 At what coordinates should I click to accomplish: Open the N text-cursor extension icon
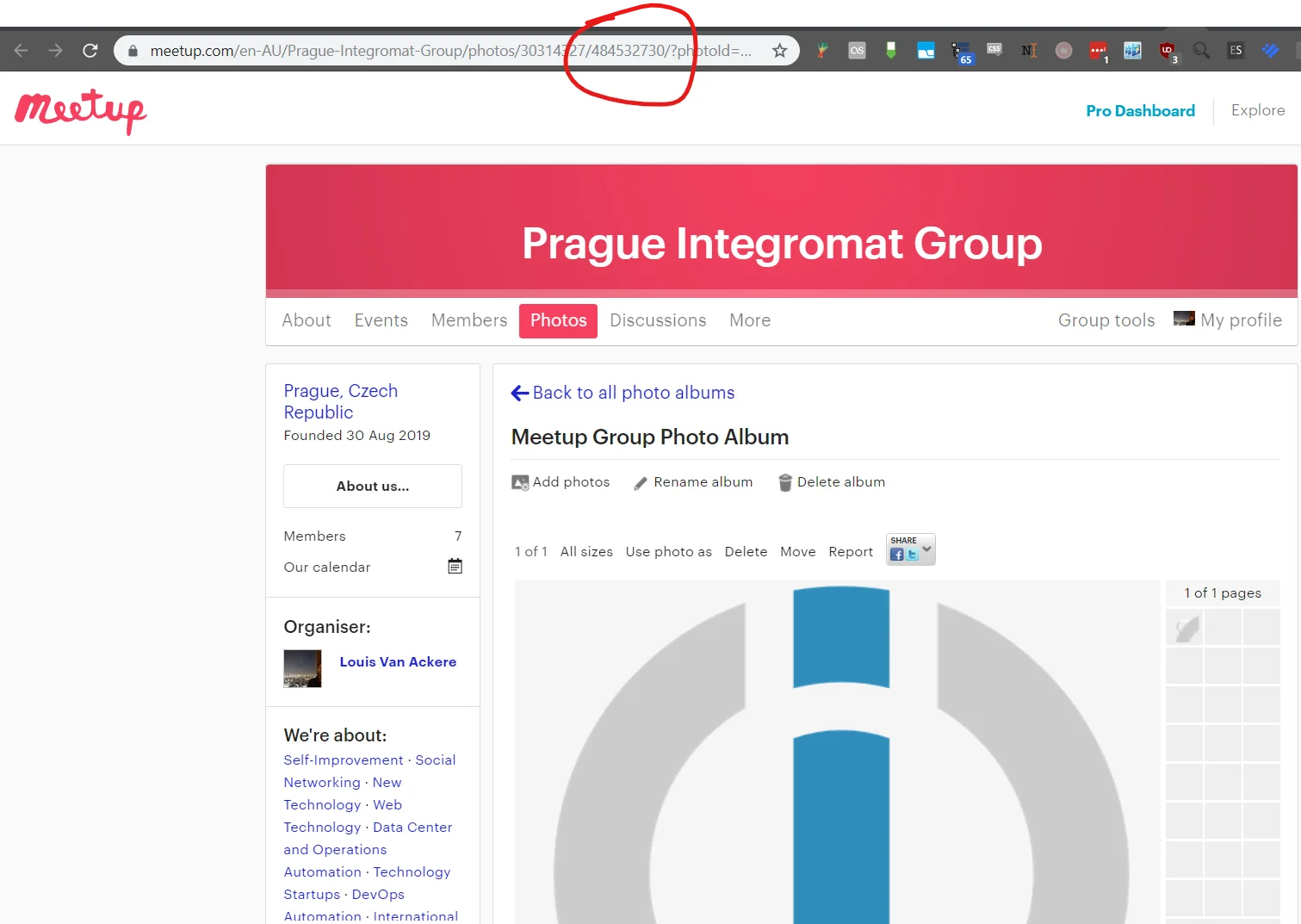(x=1029, y=51)
